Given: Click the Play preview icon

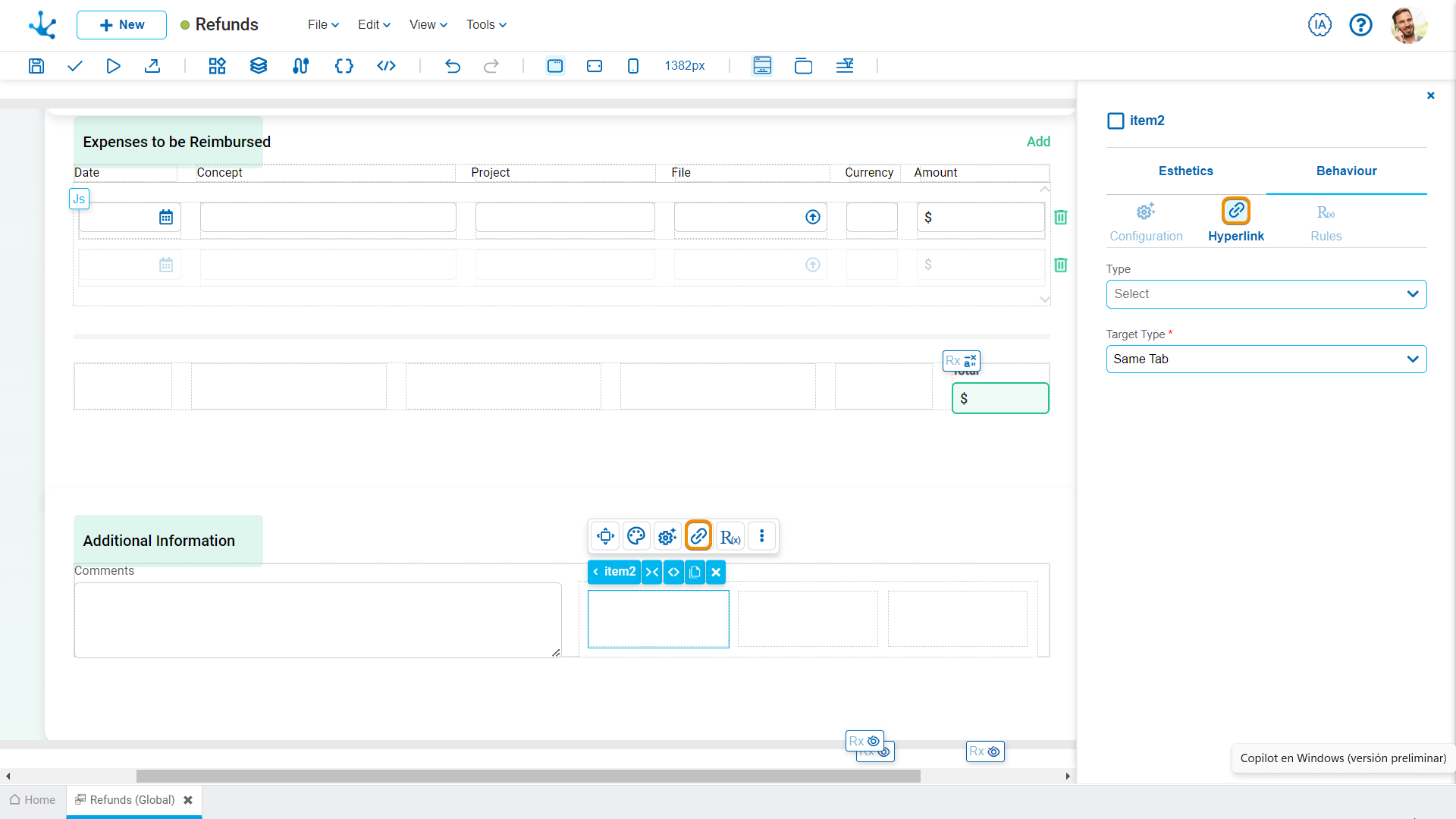Looking at the screenshot, I should [113, 66].
